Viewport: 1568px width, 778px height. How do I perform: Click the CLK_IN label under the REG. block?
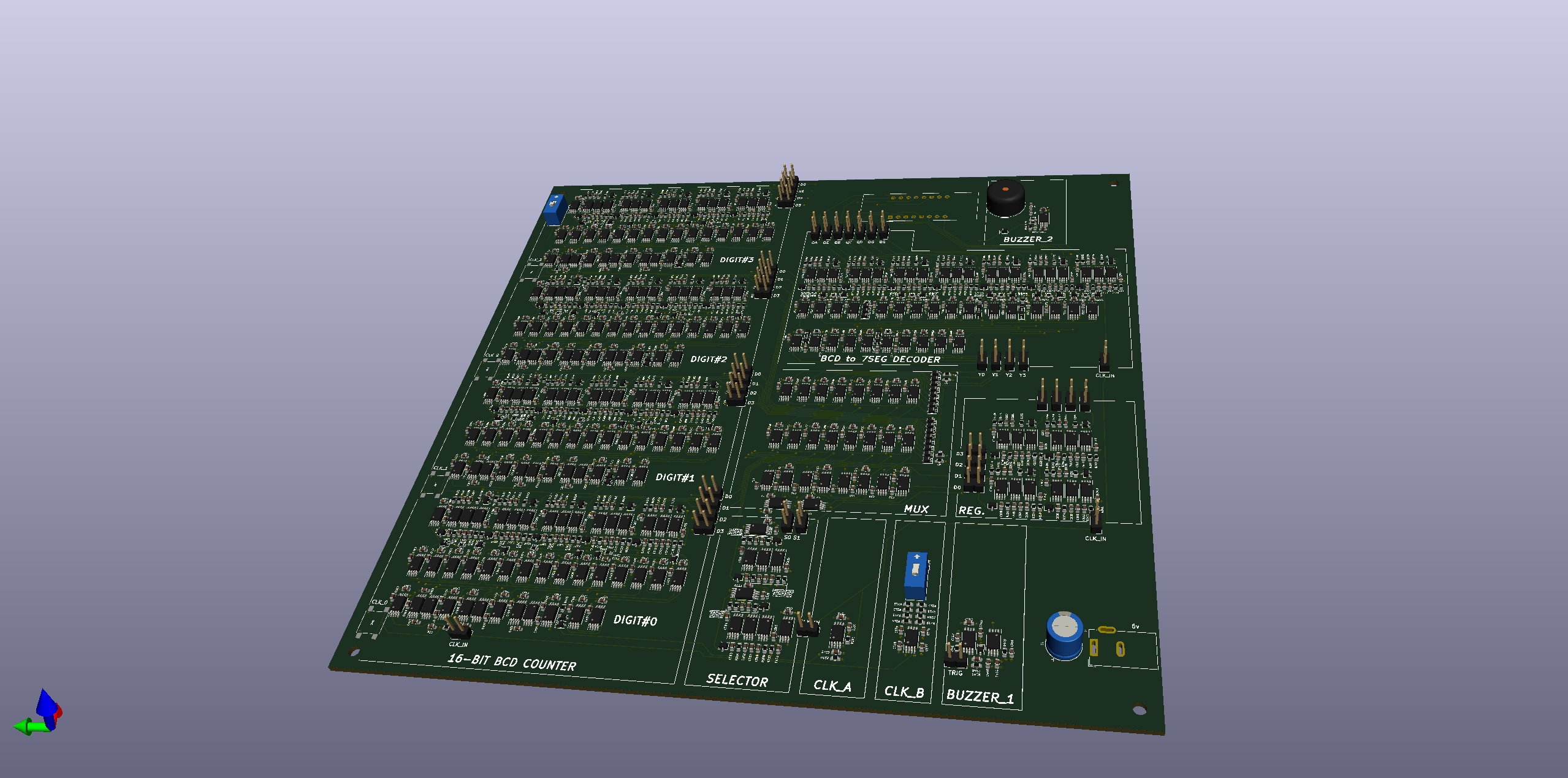coord(1095,538)
